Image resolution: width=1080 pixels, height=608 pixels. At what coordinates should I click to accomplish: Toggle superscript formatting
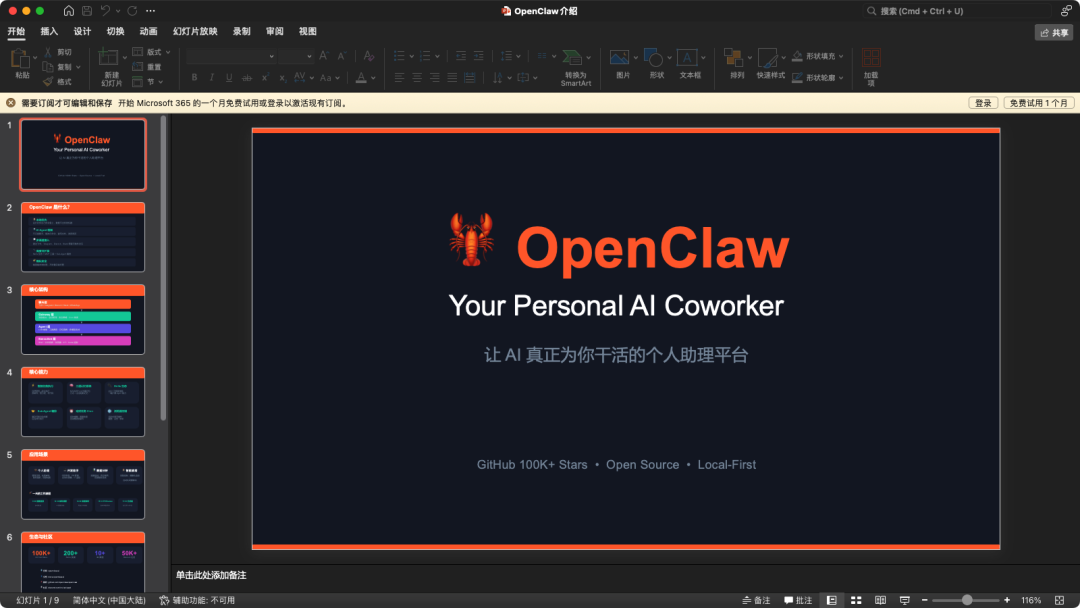click(x=264, y=78)
